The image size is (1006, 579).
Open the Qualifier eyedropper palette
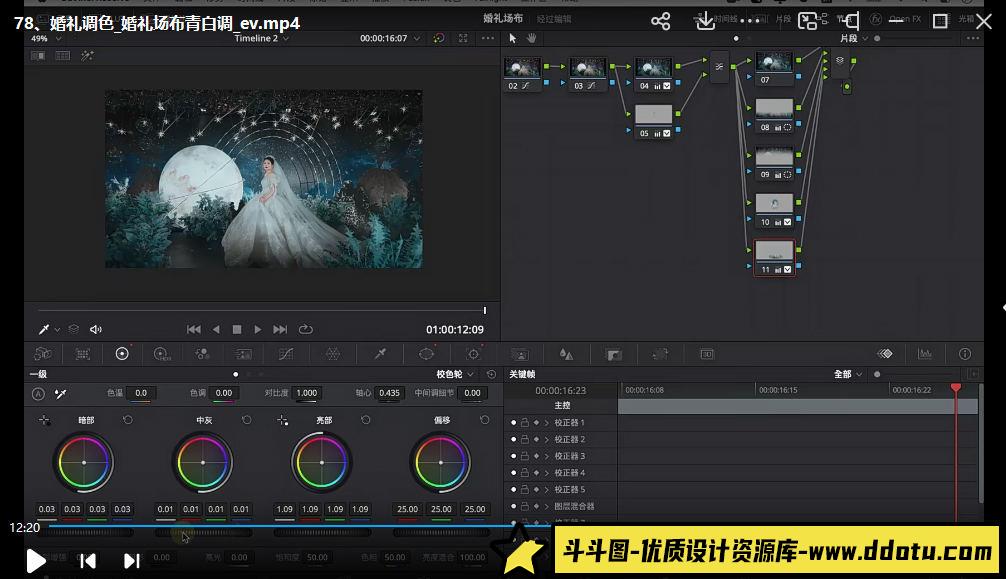380,354
